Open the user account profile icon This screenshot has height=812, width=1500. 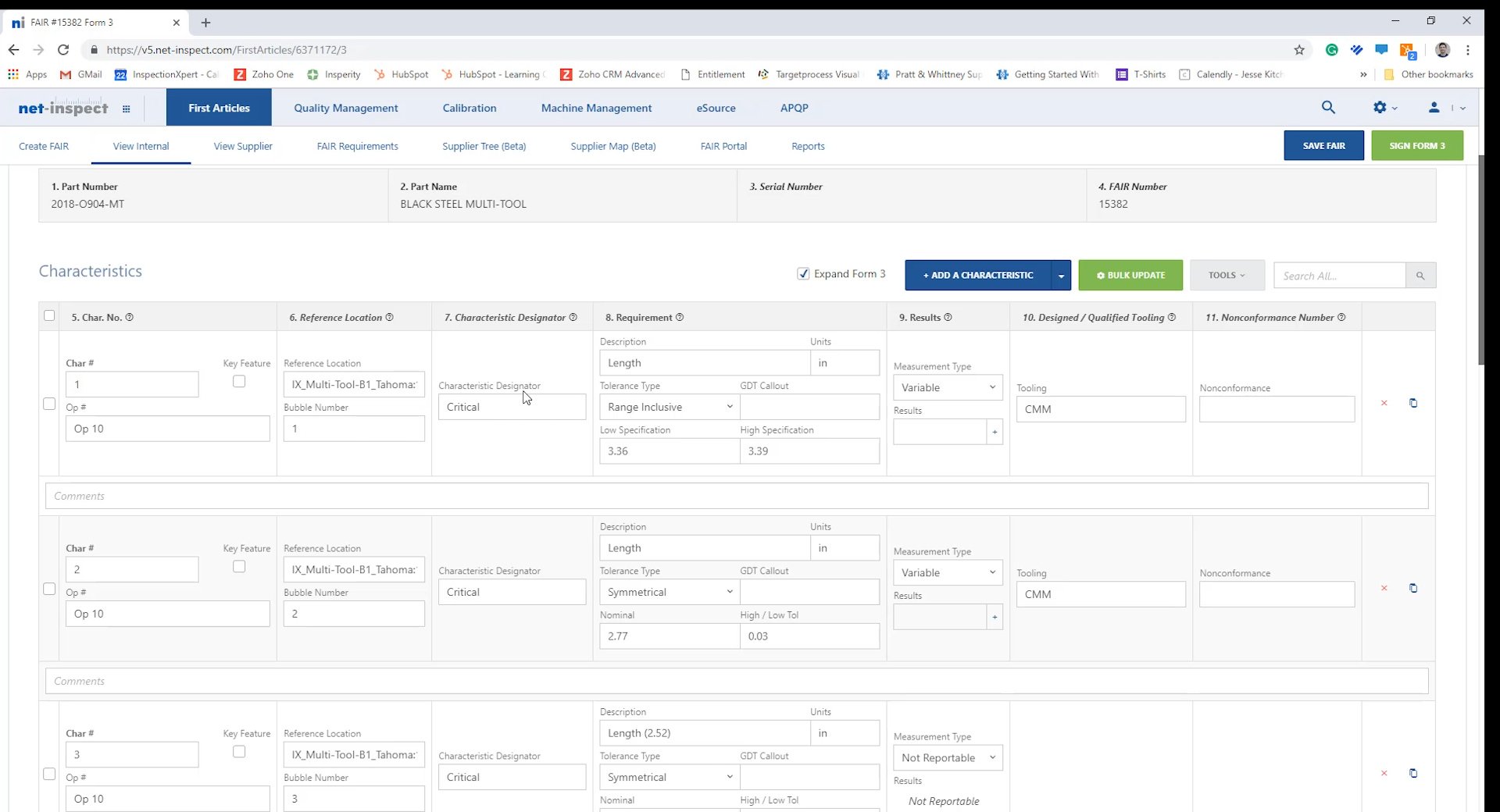tap(1433, 108)
